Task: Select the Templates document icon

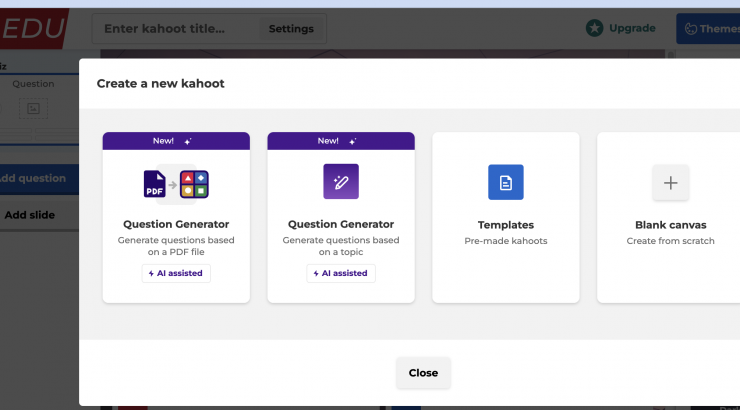Action: 505,182
